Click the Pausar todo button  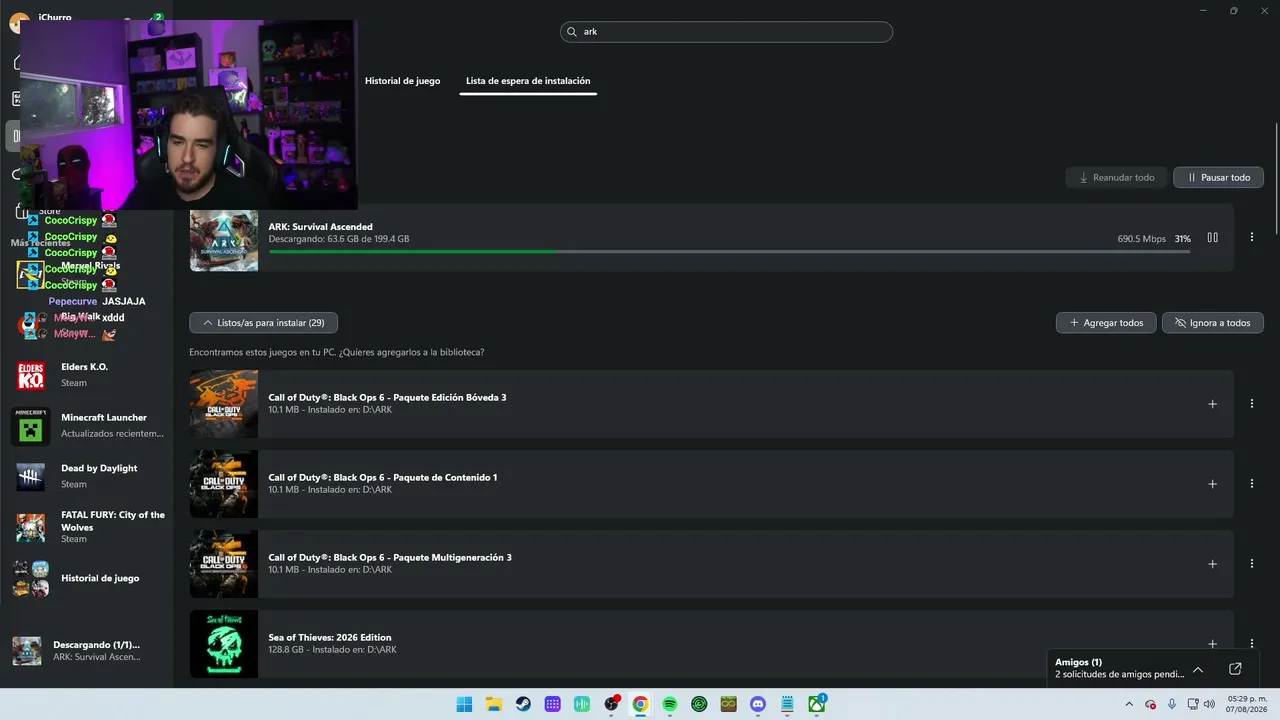1218,178
